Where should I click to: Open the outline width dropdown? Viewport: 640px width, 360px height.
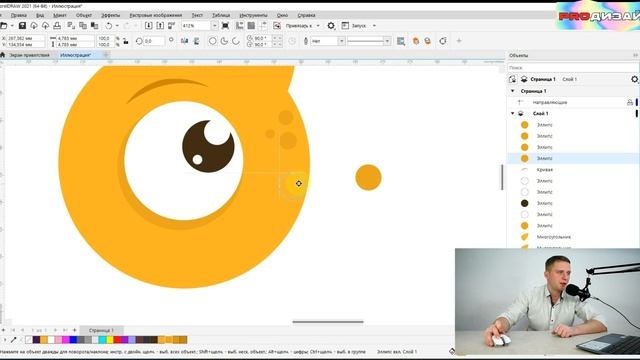pos(341,41)
